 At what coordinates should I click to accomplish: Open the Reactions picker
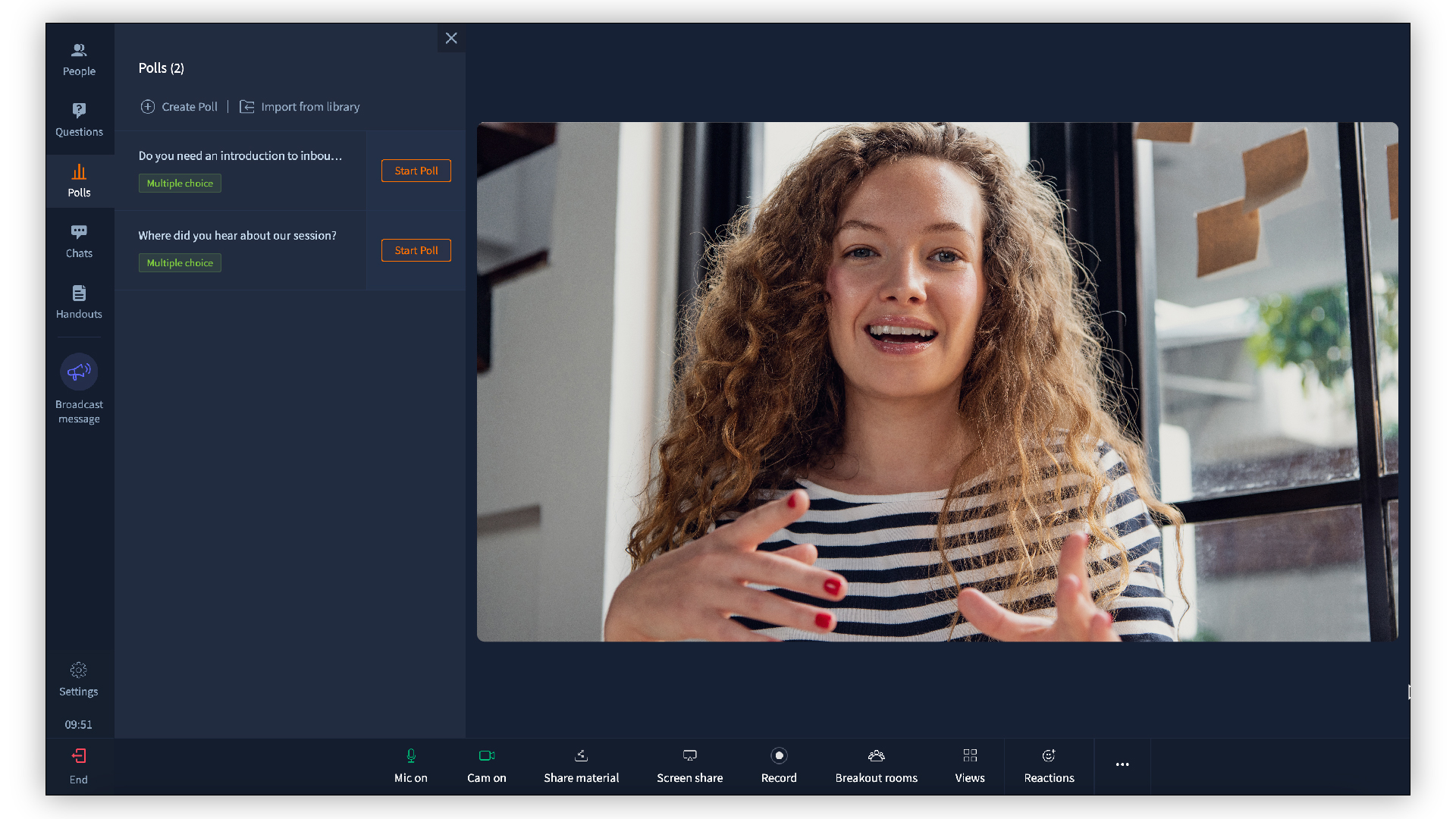(x=1049, y=765)
